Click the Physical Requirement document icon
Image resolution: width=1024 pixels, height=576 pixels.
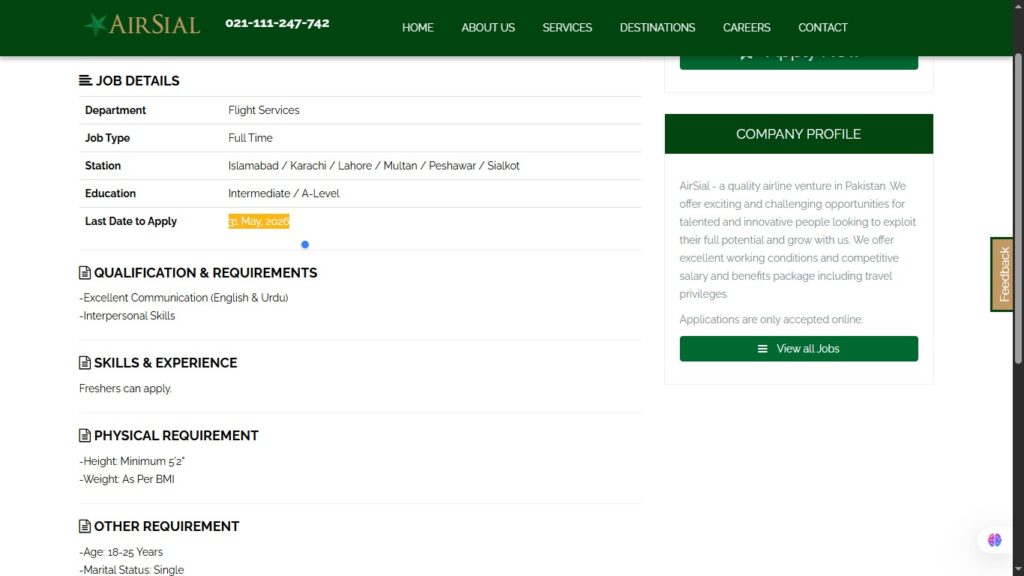[85, 436]
